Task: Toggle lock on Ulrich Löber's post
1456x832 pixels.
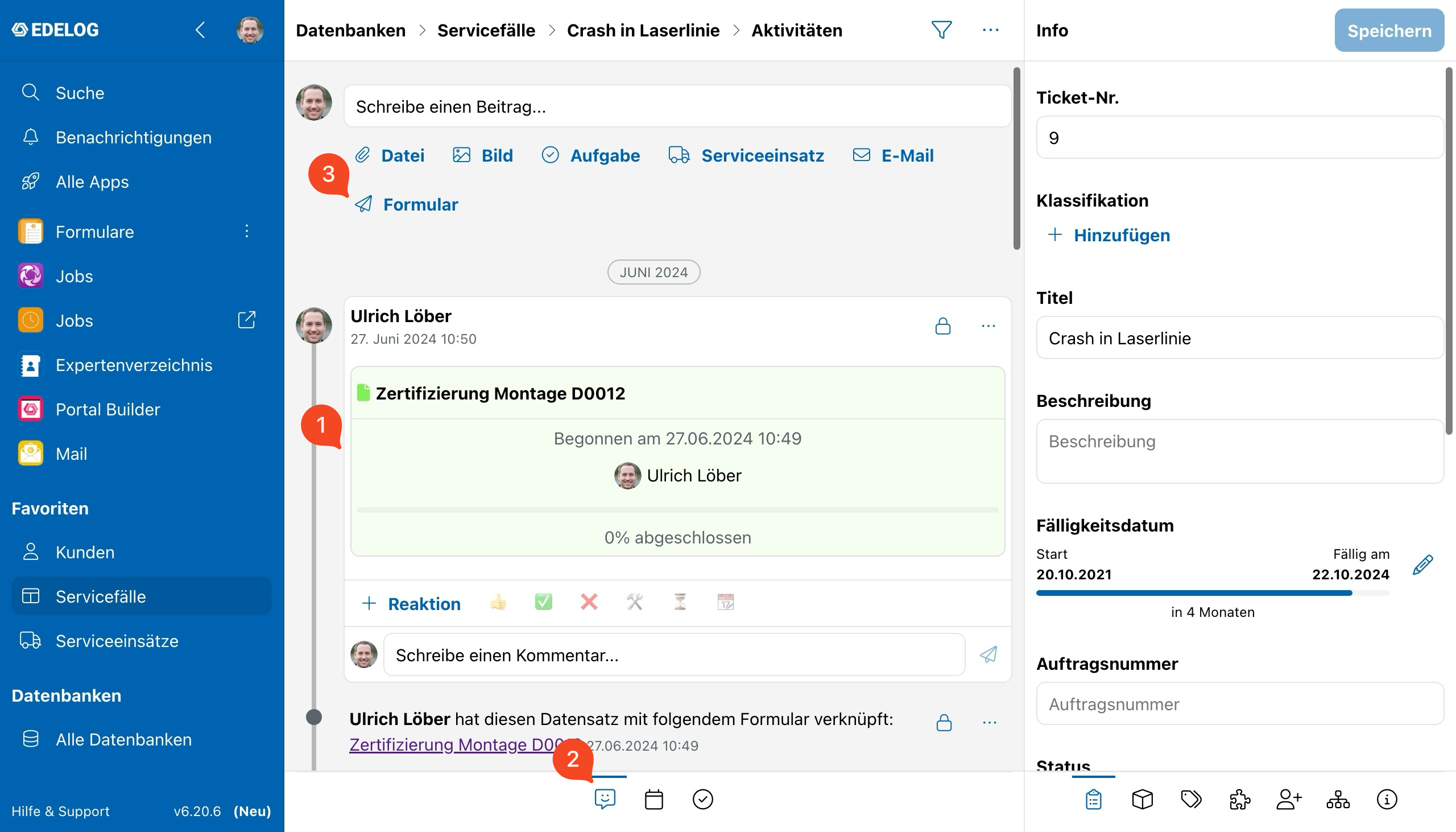Action: [942, 326]
